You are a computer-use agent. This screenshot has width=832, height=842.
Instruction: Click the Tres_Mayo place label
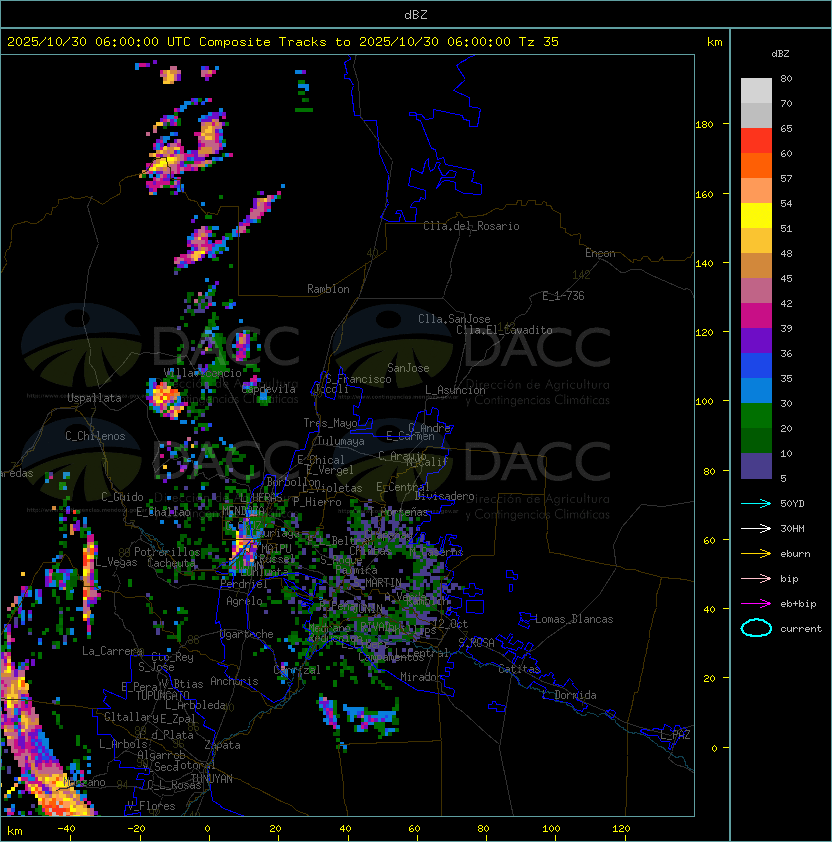pos(330,423)
